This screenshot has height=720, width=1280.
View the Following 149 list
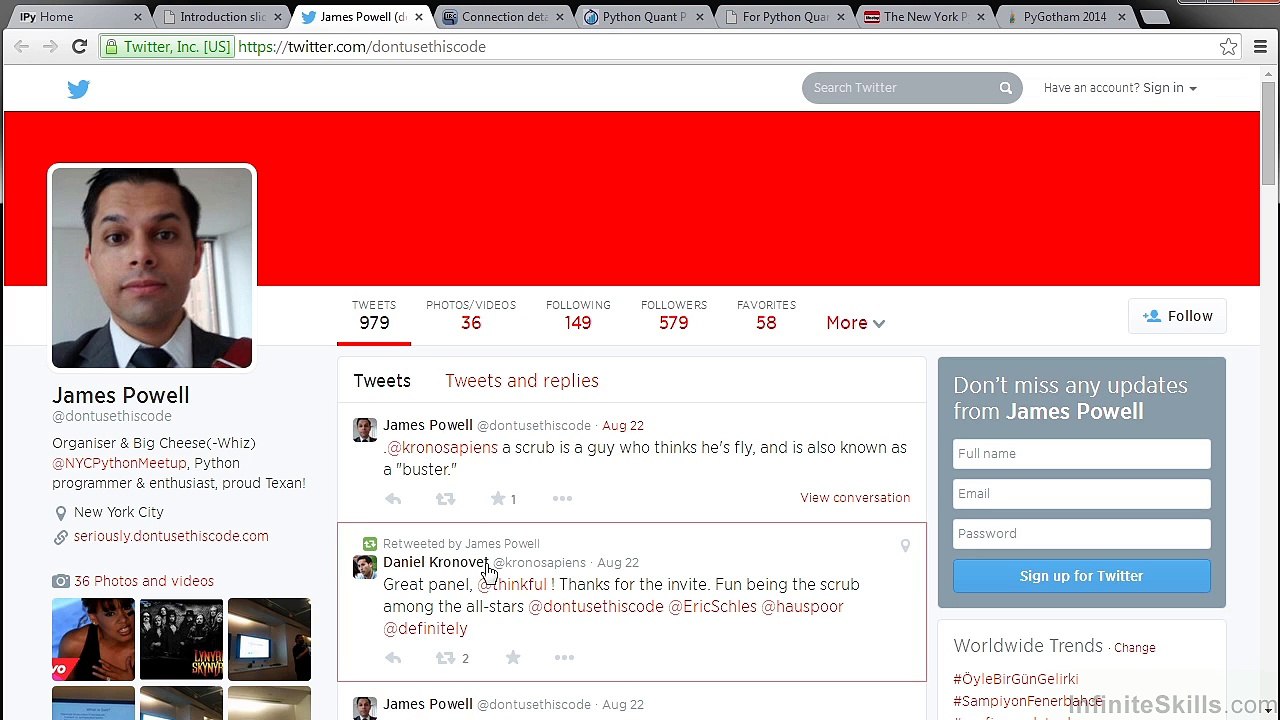578,315
